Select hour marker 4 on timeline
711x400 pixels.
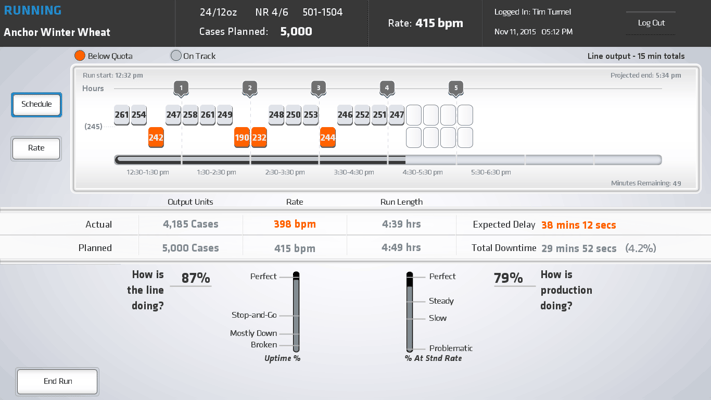click(387, 88)
